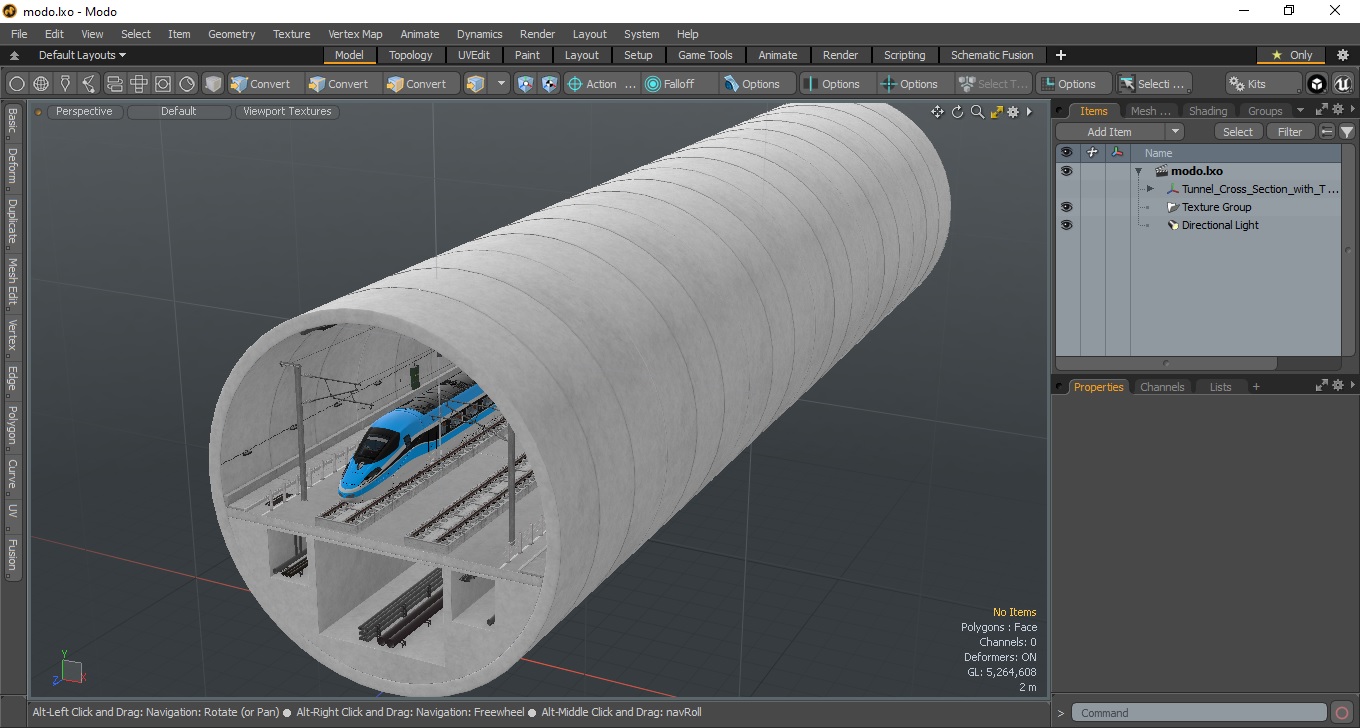Click the viewport zoom magnifier icon
1360x728 pixels.
click(977, 112)
